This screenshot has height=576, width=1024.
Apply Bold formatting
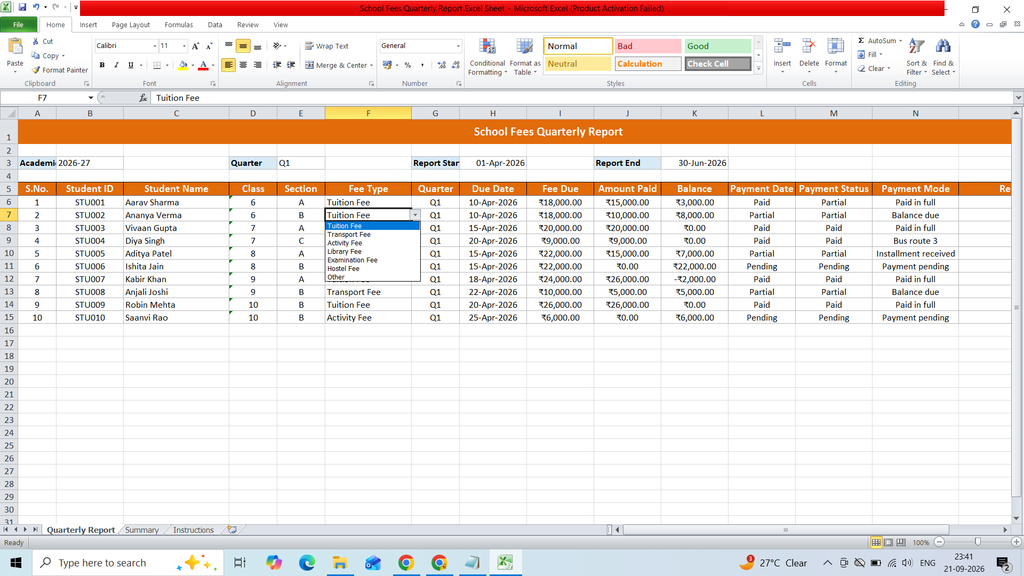102,65
